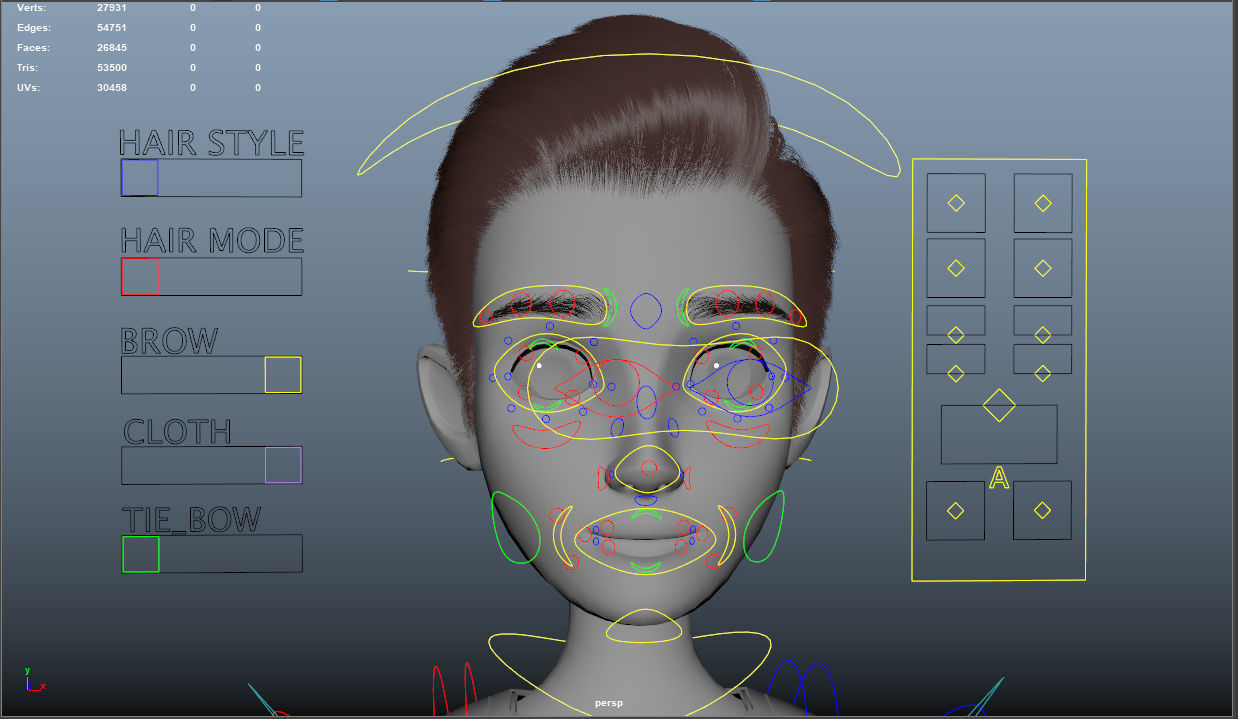Click the Tris count 53500
The image size is (1238, 719).
click(111, 68)
